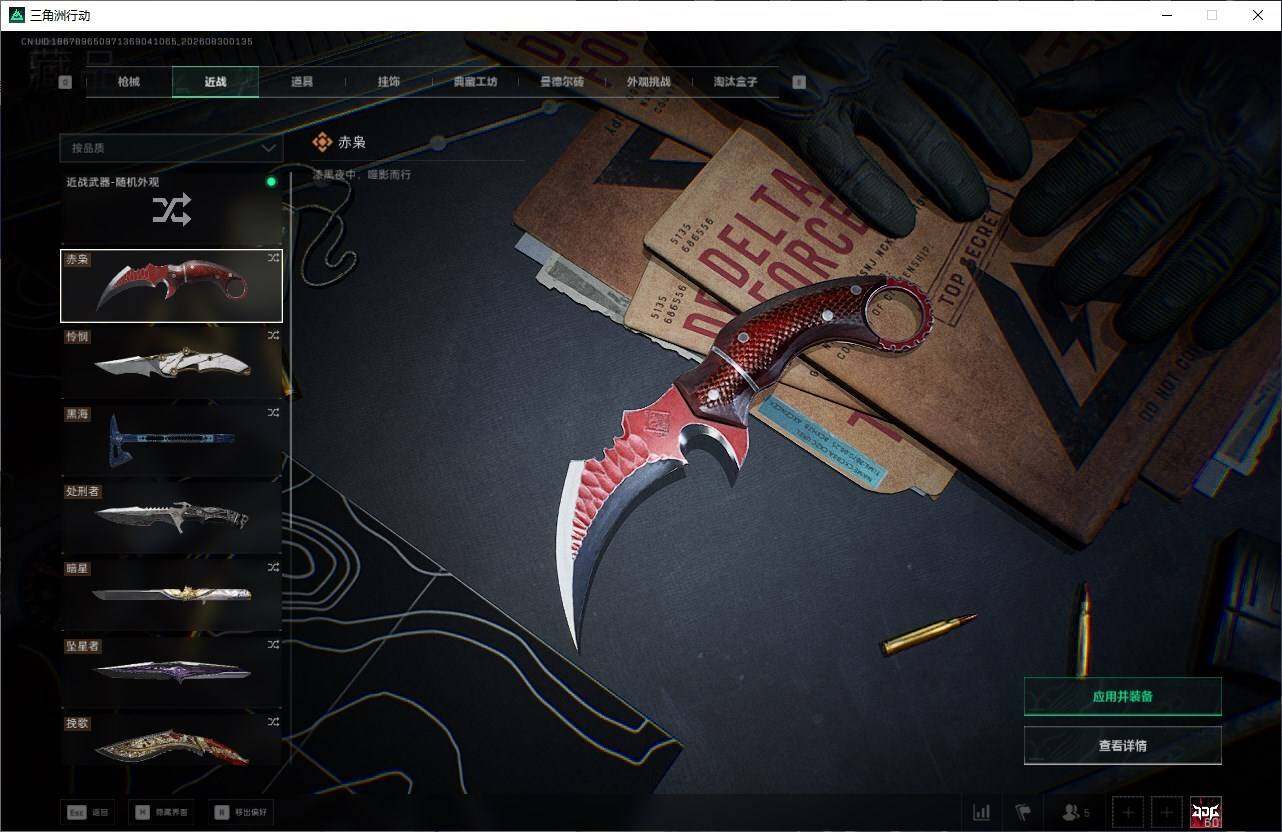Screen dimensions: 1282x832
Task: Toggle random shuffle for 赤枭 skin
Action: 273,258
